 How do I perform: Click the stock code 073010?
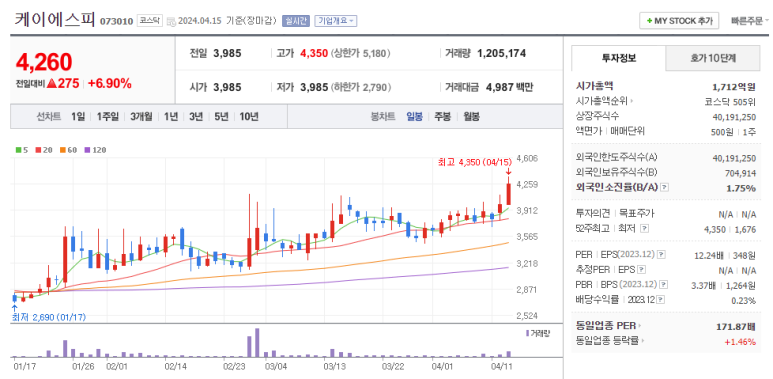tap(116, 22)
